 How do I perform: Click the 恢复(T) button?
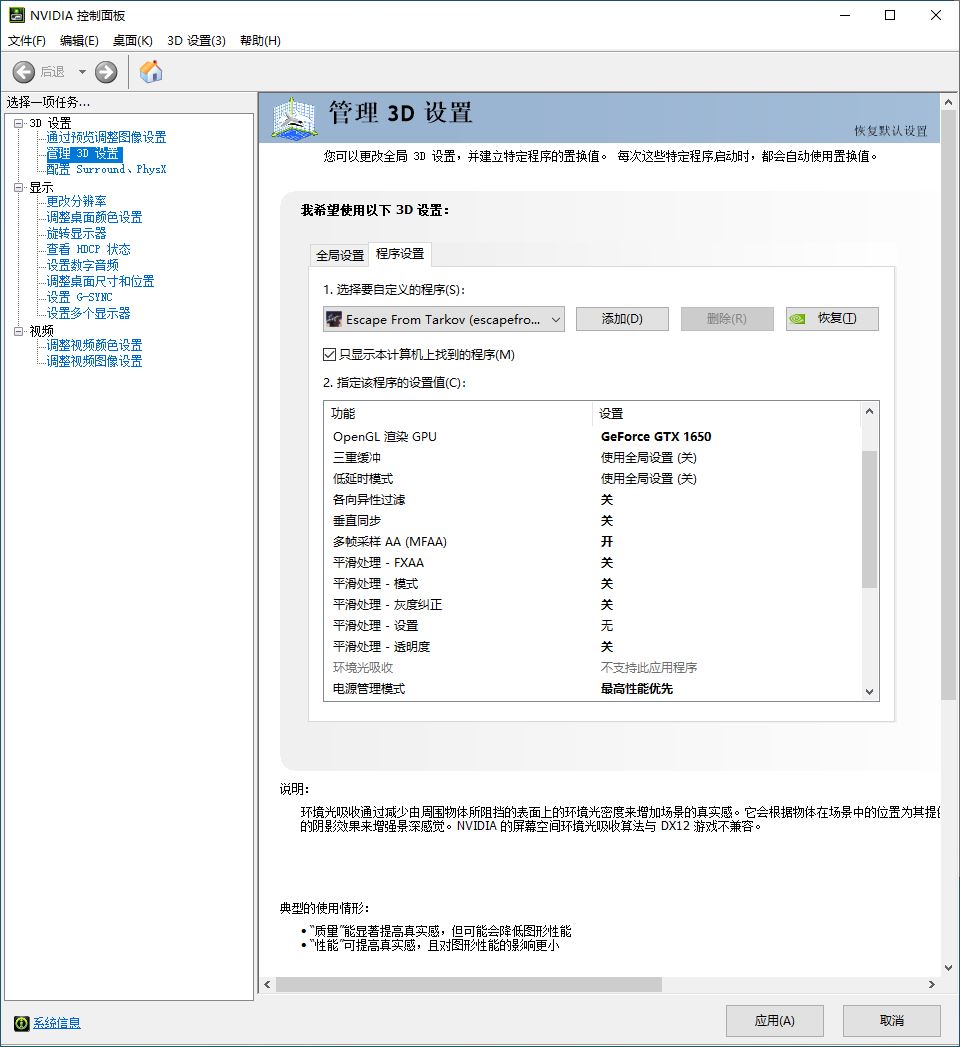(832, 319)
